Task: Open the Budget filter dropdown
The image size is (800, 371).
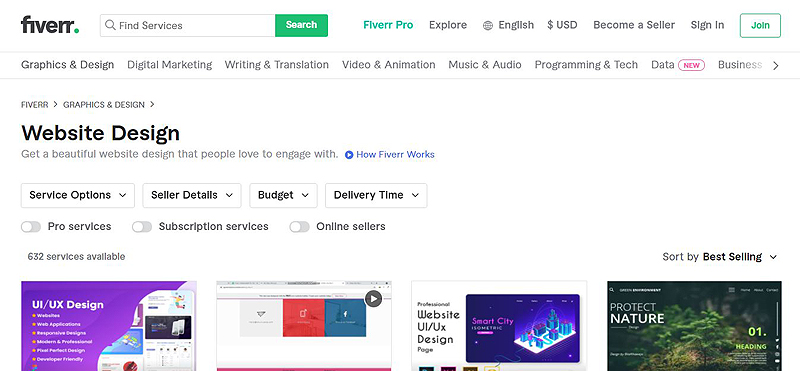Action: pos(283,195)
